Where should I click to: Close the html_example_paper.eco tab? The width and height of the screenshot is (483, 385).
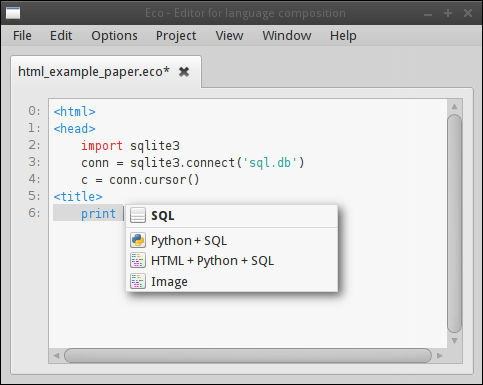(x=184, y=72)
